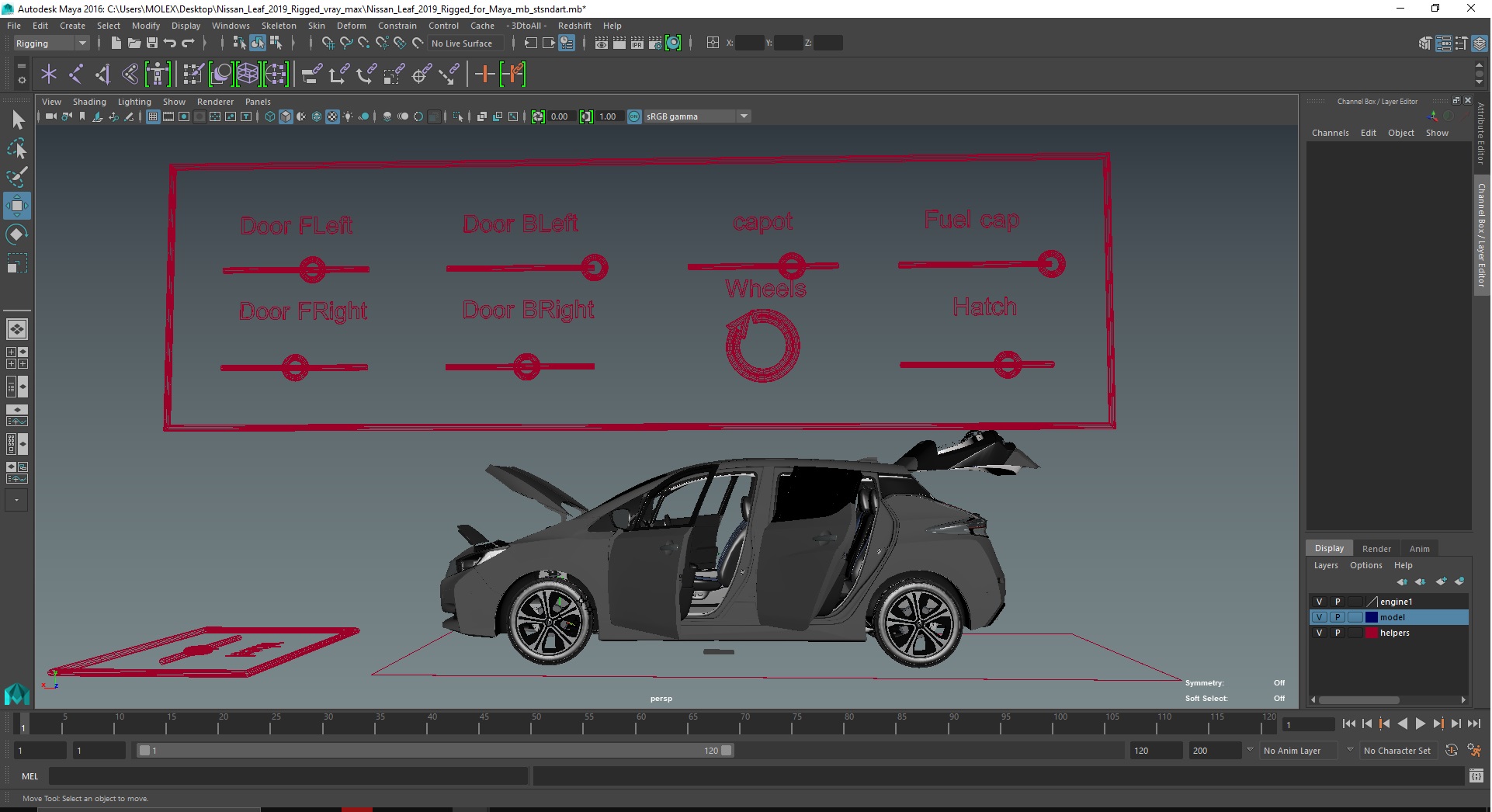The width and height of the screenshot is (1492, 812).
Task: Open the Render View window icon
Action: 602,43
